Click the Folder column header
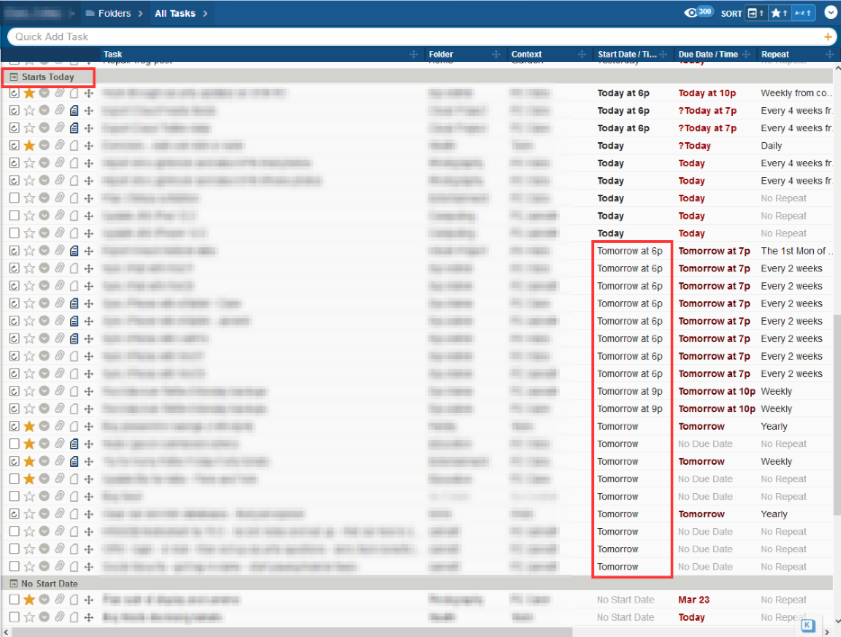 tap(441, 54)
